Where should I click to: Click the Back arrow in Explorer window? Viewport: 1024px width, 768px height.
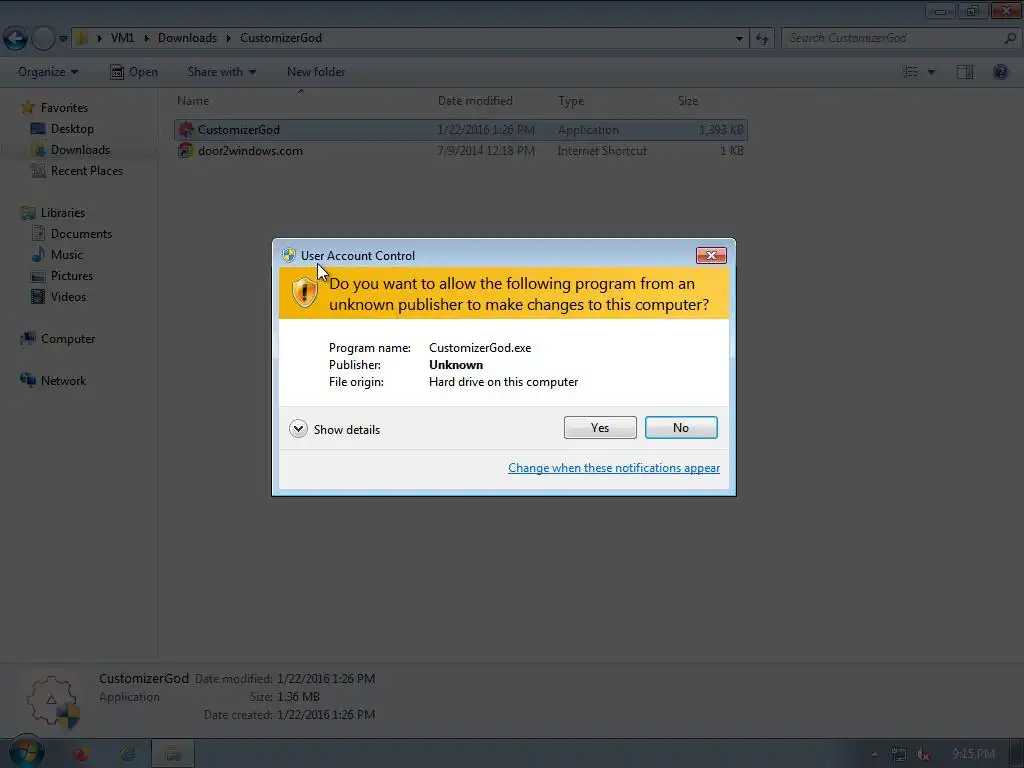click(16, 39)
